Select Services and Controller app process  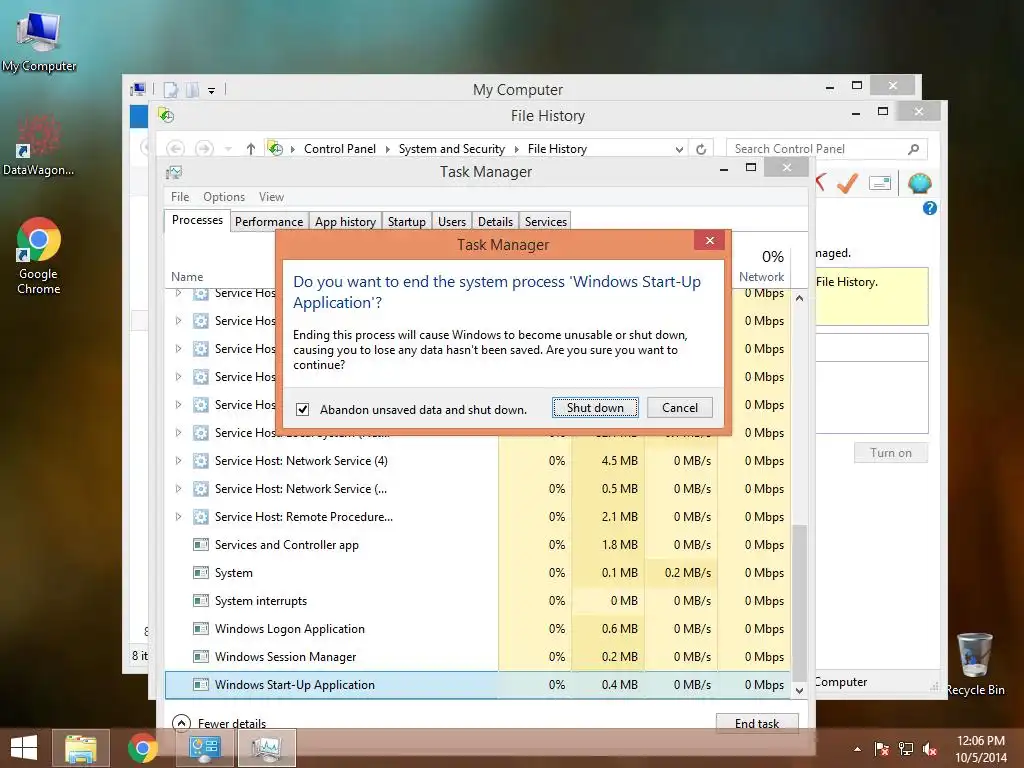click(477, 545)
